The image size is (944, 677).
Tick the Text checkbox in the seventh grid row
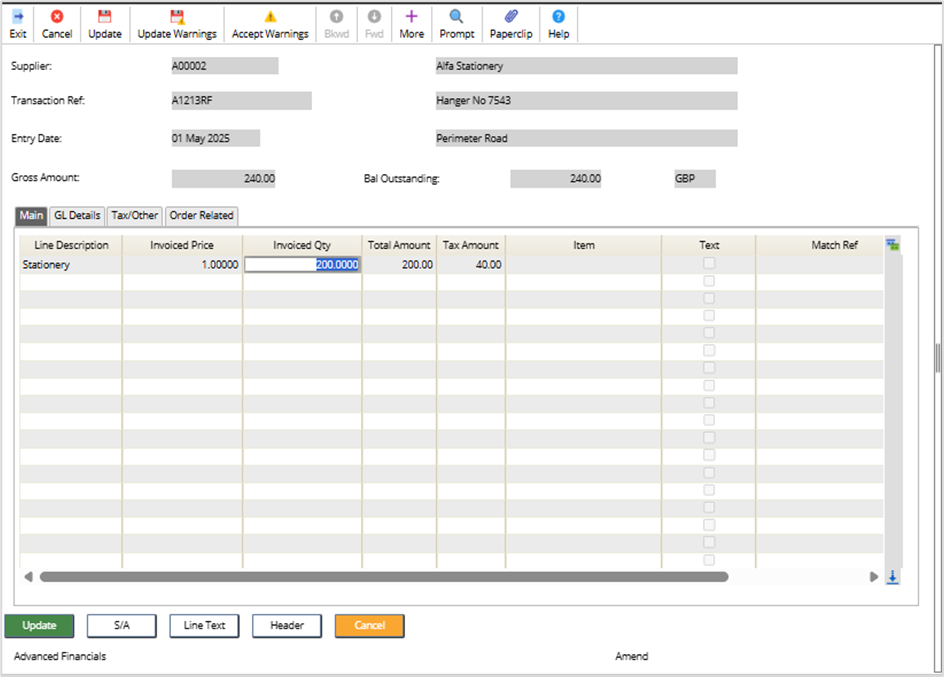[709, 368]
